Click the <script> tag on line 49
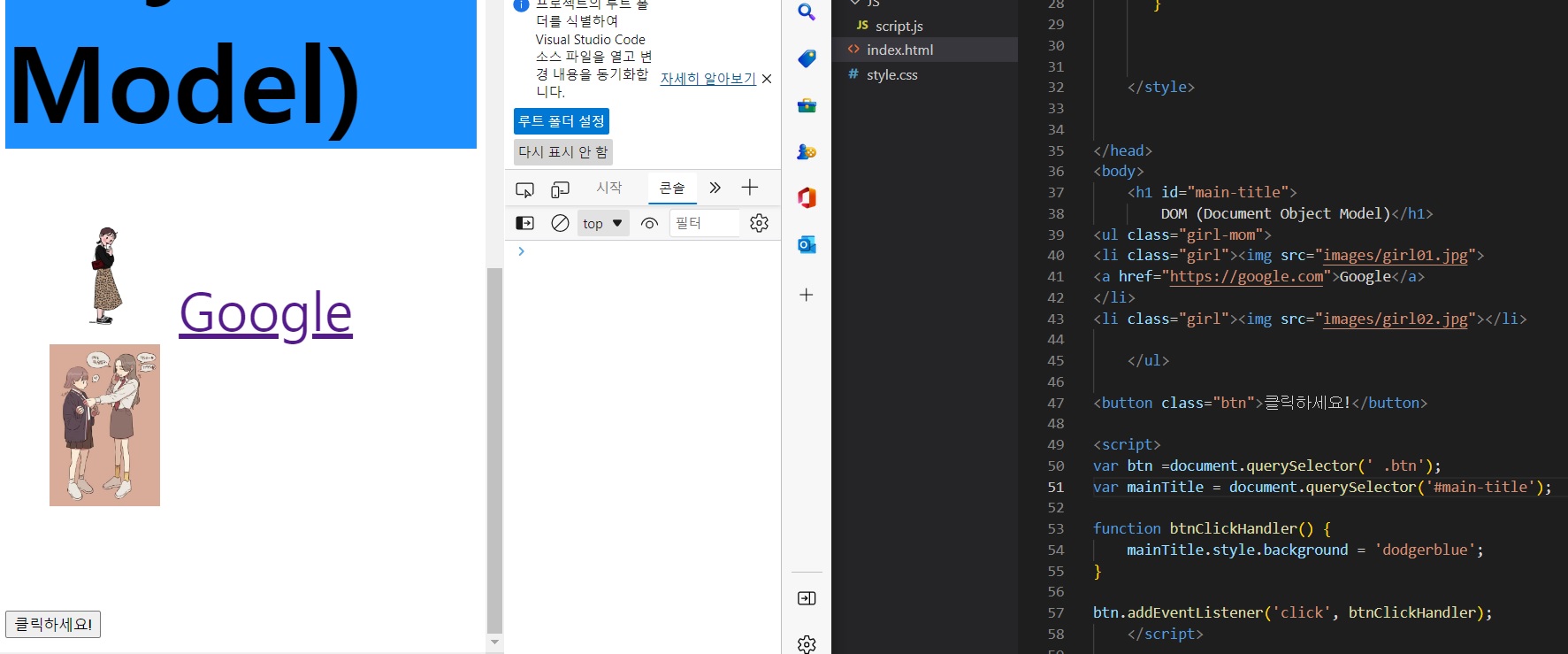Screen dimensions: 1568x654 click(1127, 444)
